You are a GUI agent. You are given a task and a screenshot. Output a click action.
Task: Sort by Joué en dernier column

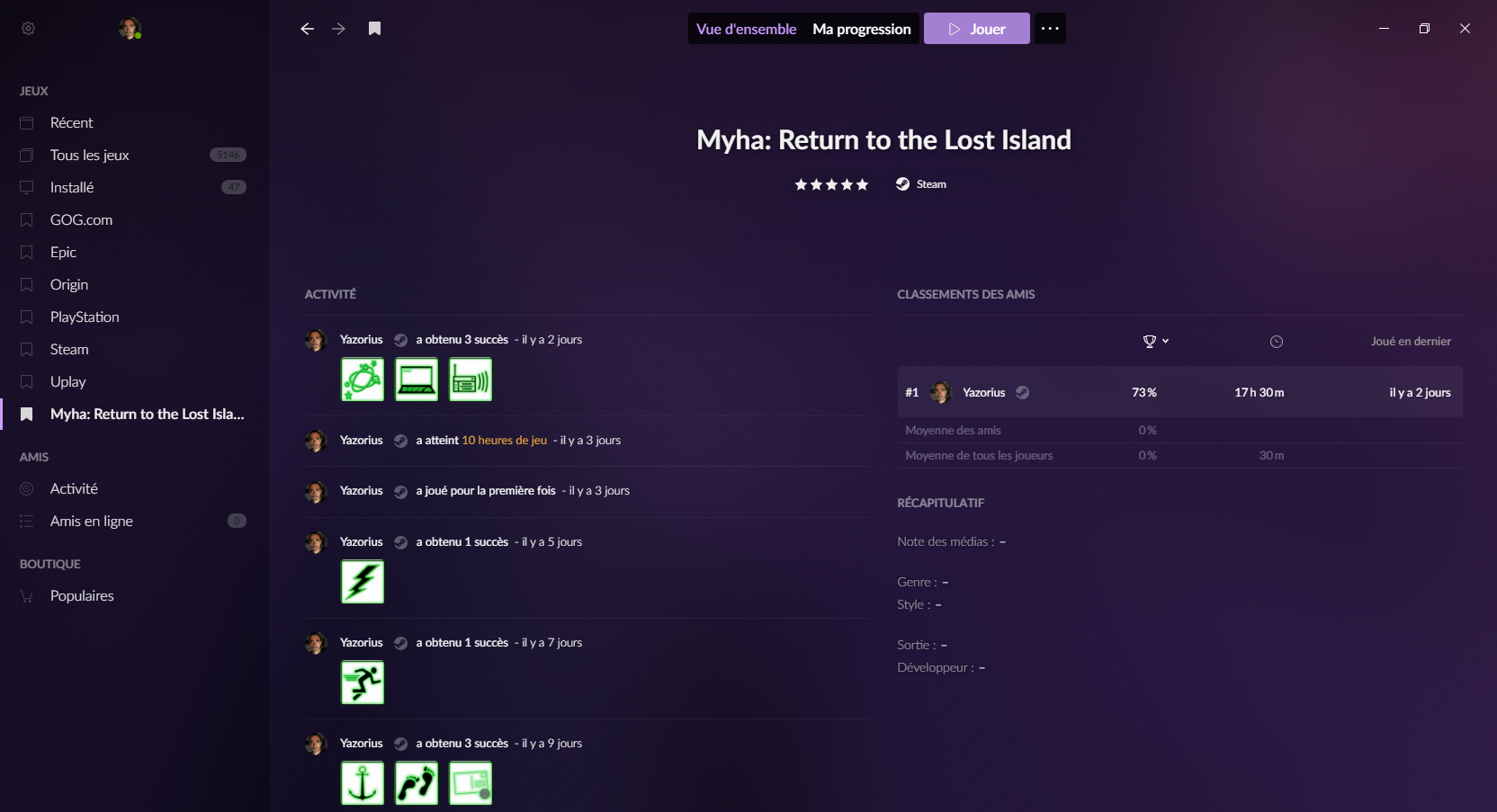(1410, 342)
